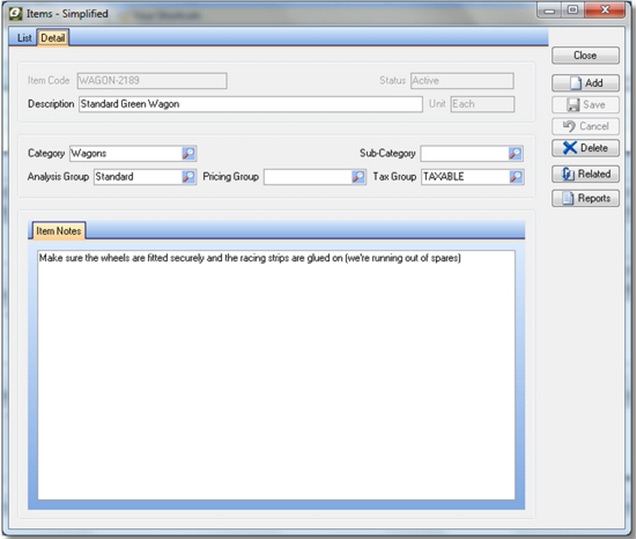636x539 pixels.
Task: Click the Tax Group lookup icon
Action: tap(515, 176)
